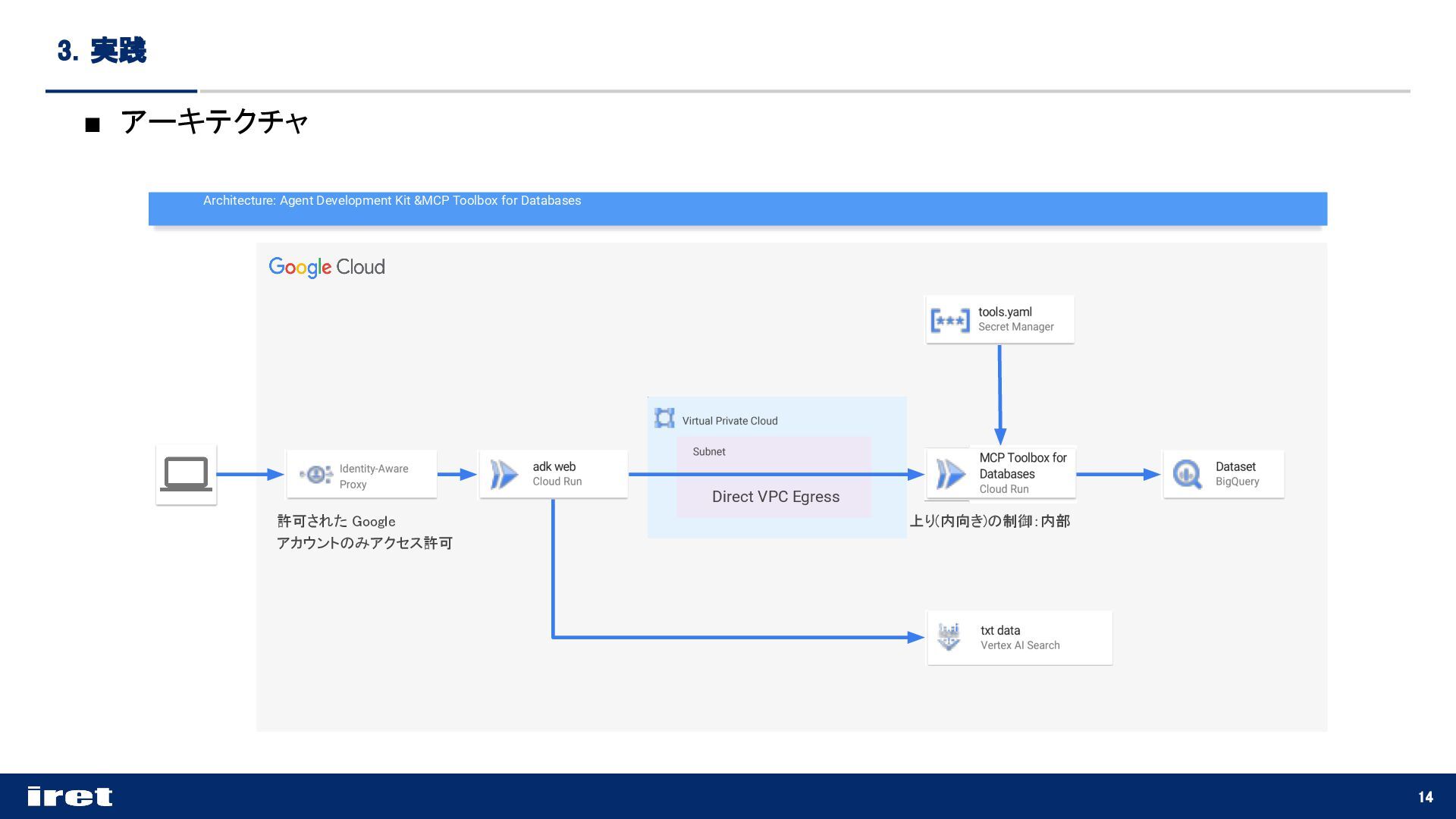Click the Identity-Aware Proxy icon
This screenshot has width=1456, height=819.
tap(316, 475)
